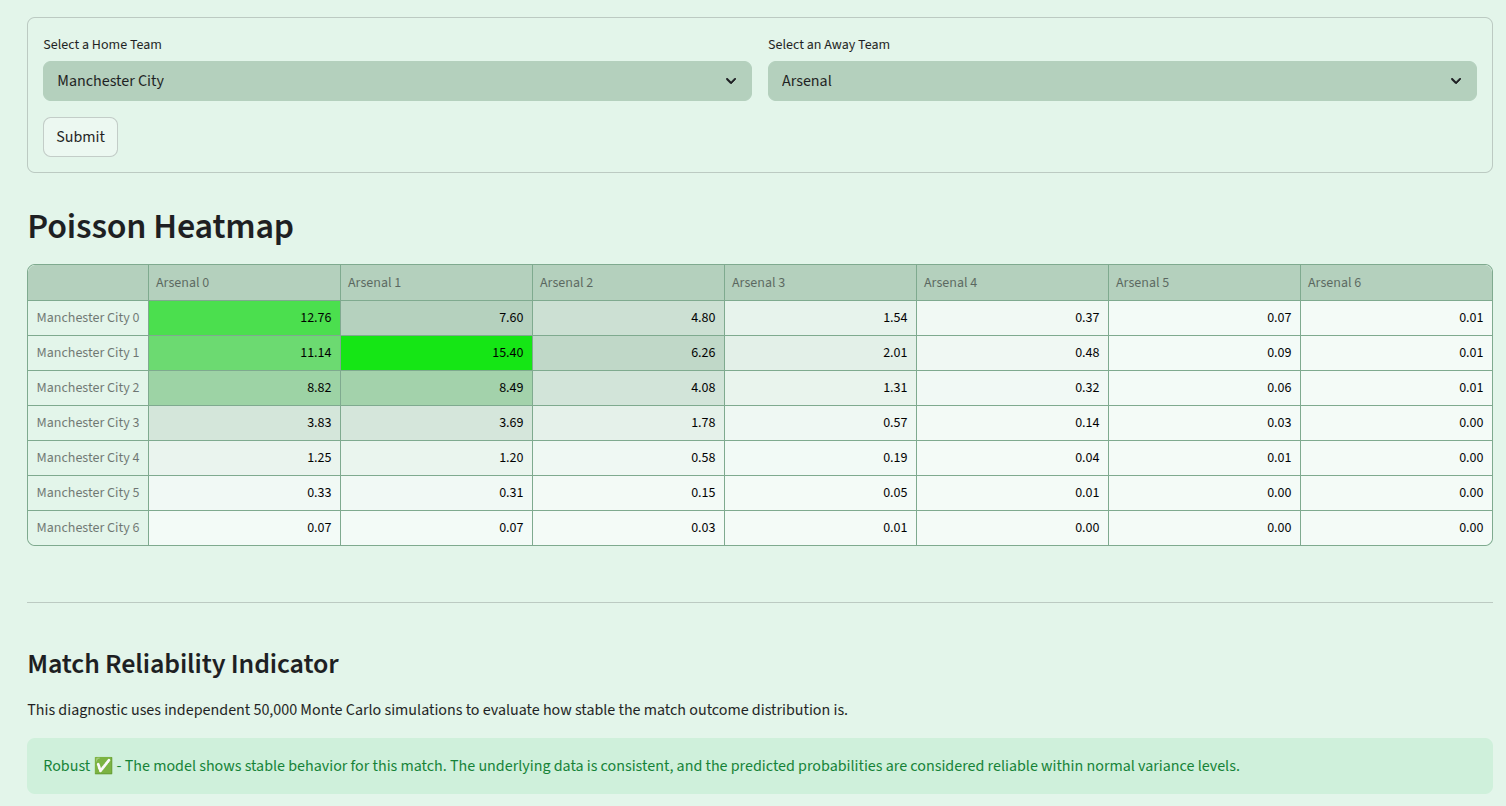Click the Manchester City 1 row label
The width and height of the screenshot is (1506, 806).
point(88,353)
